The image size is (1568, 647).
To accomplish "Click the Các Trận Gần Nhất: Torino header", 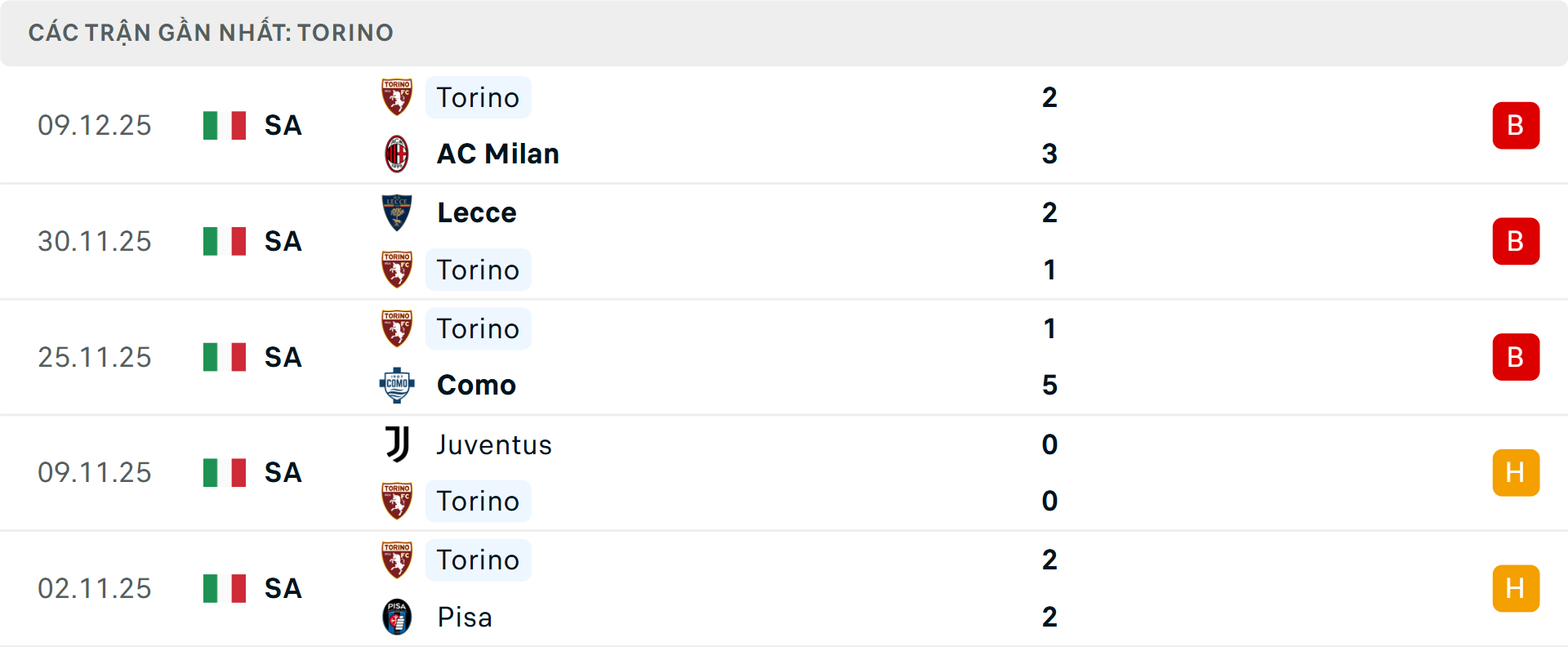I will 211,33.
